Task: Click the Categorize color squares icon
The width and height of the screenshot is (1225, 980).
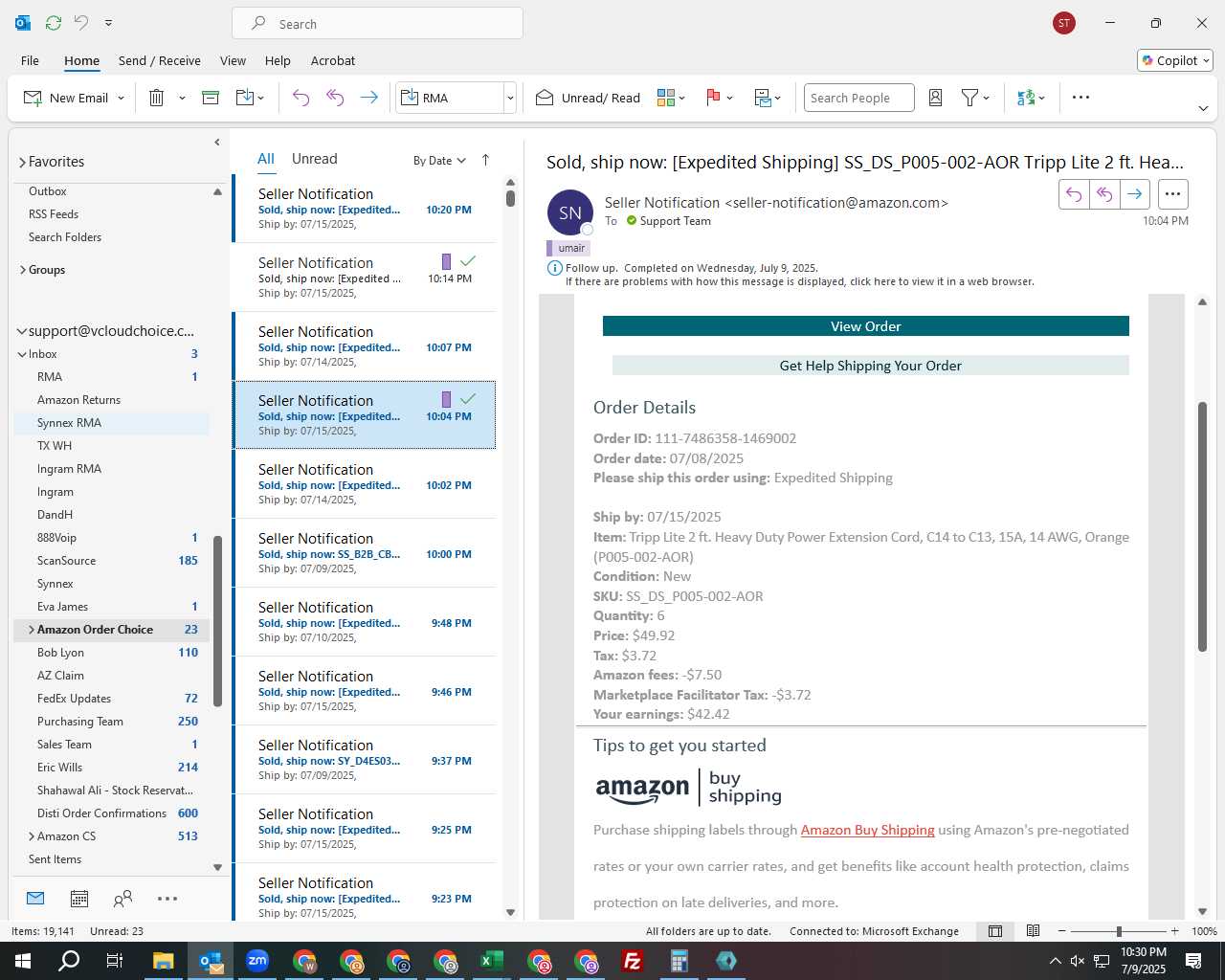Action: (x=666, y=98)
